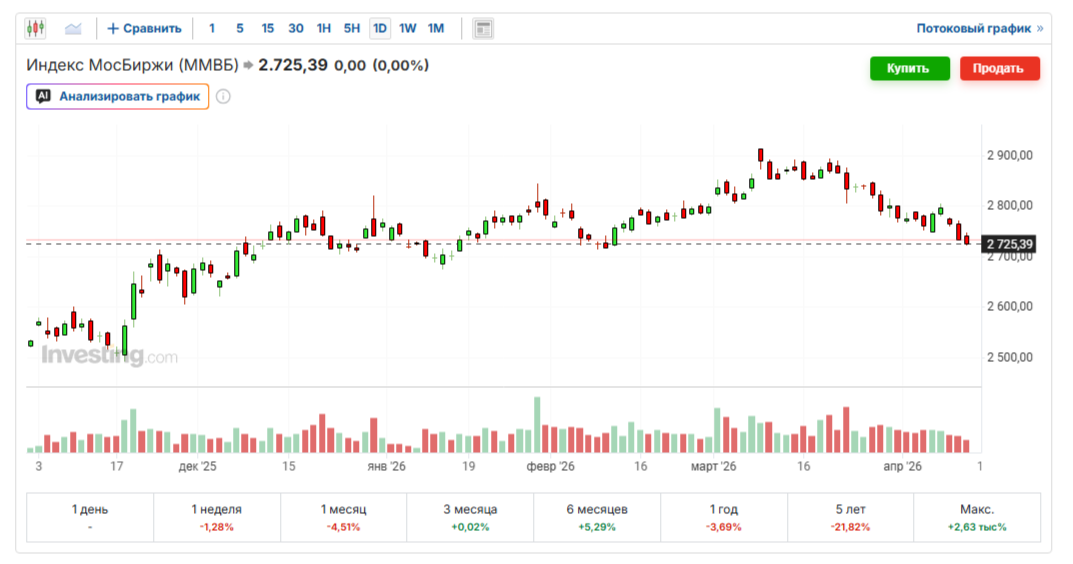This screenshot has height=564, width=1073.
Task: Click the plus icon of Сравнить
Action: click(x=113, y=28)
